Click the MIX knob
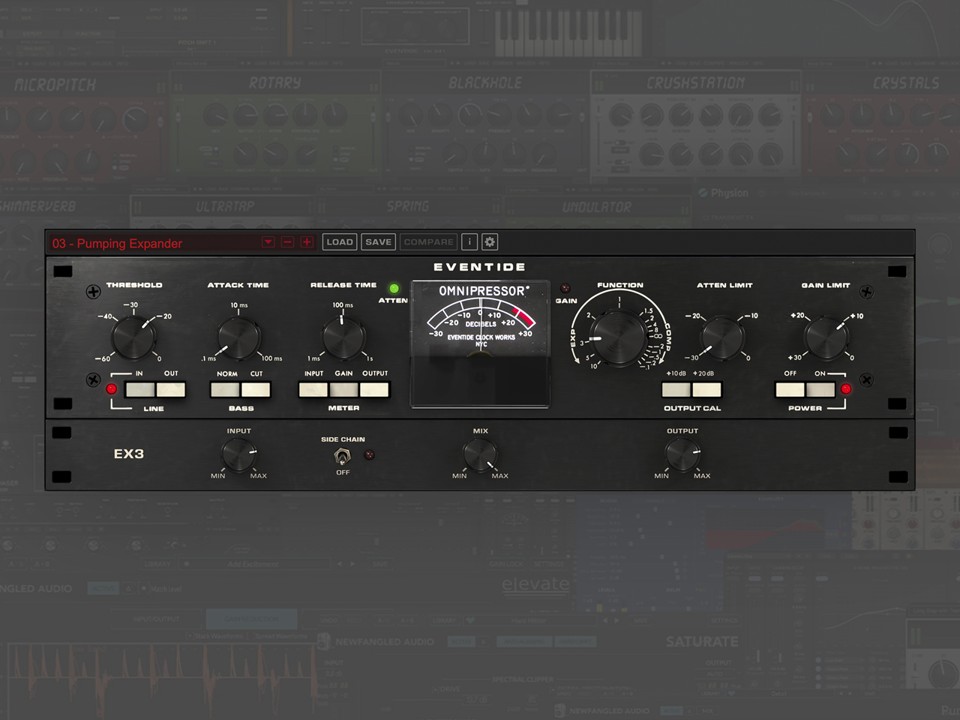The height and width of the screenshot is (720, 960). tap(480, 454)
